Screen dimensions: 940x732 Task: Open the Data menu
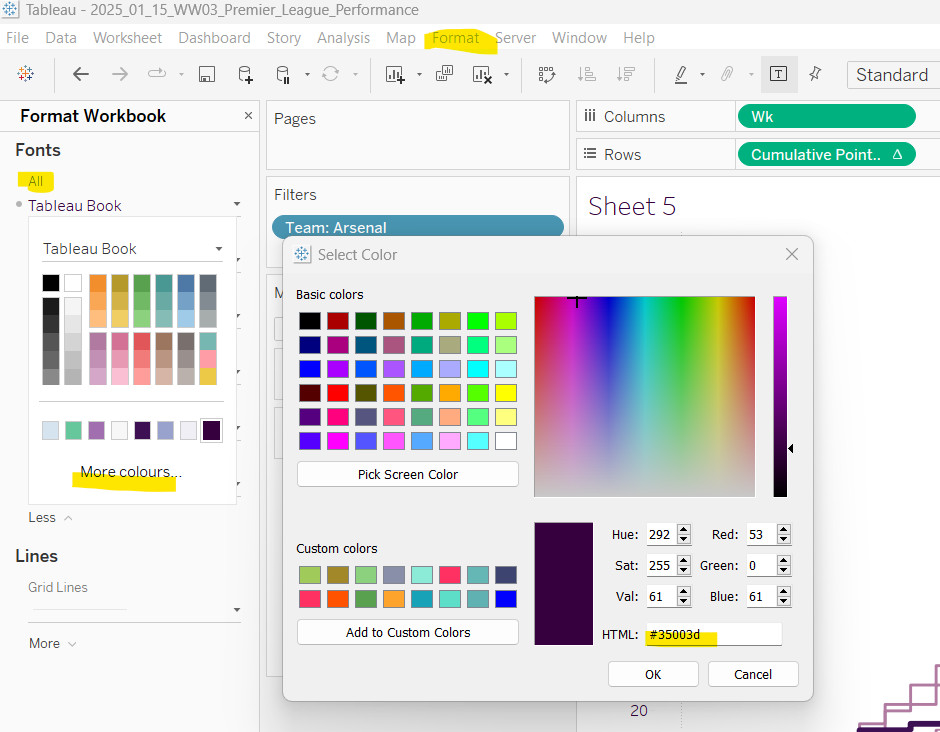61,38
